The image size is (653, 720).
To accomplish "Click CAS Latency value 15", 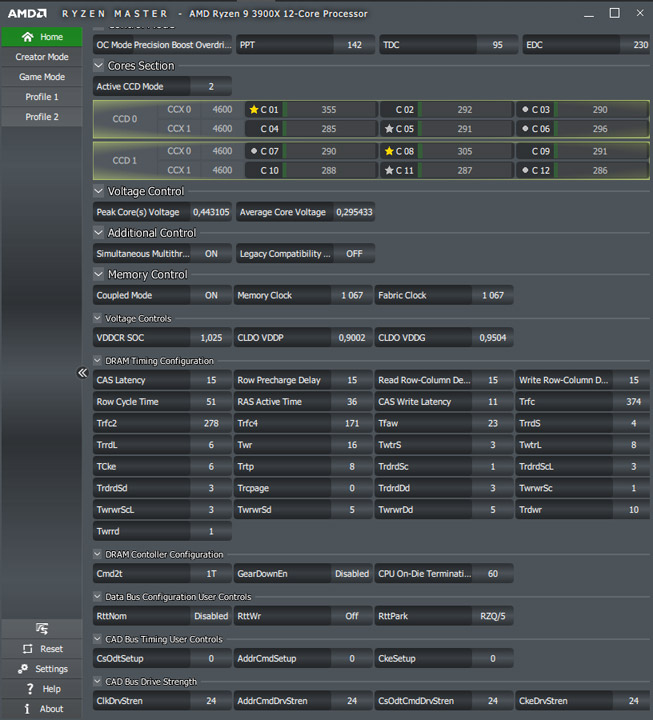I will click(x=211, y=380).
